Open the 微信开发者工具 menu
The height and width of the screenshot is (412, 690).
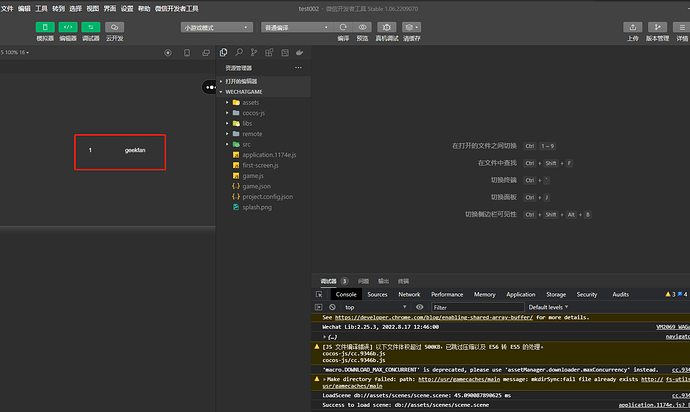(x=176, y=9)
